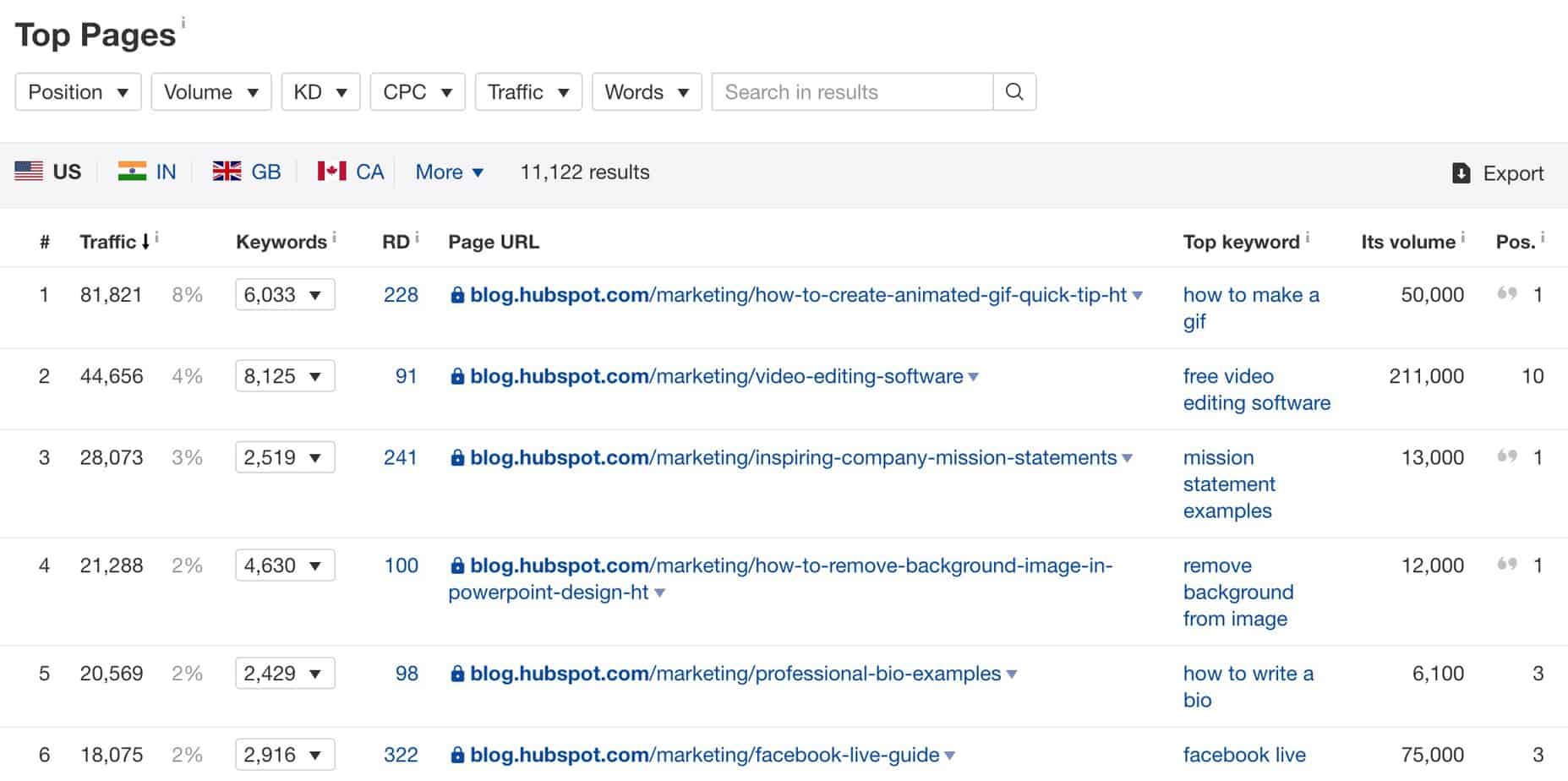This screenshot has height=781, width=1568.
Task: Click the 'Search in results' input field
Action: click(850, 91)
